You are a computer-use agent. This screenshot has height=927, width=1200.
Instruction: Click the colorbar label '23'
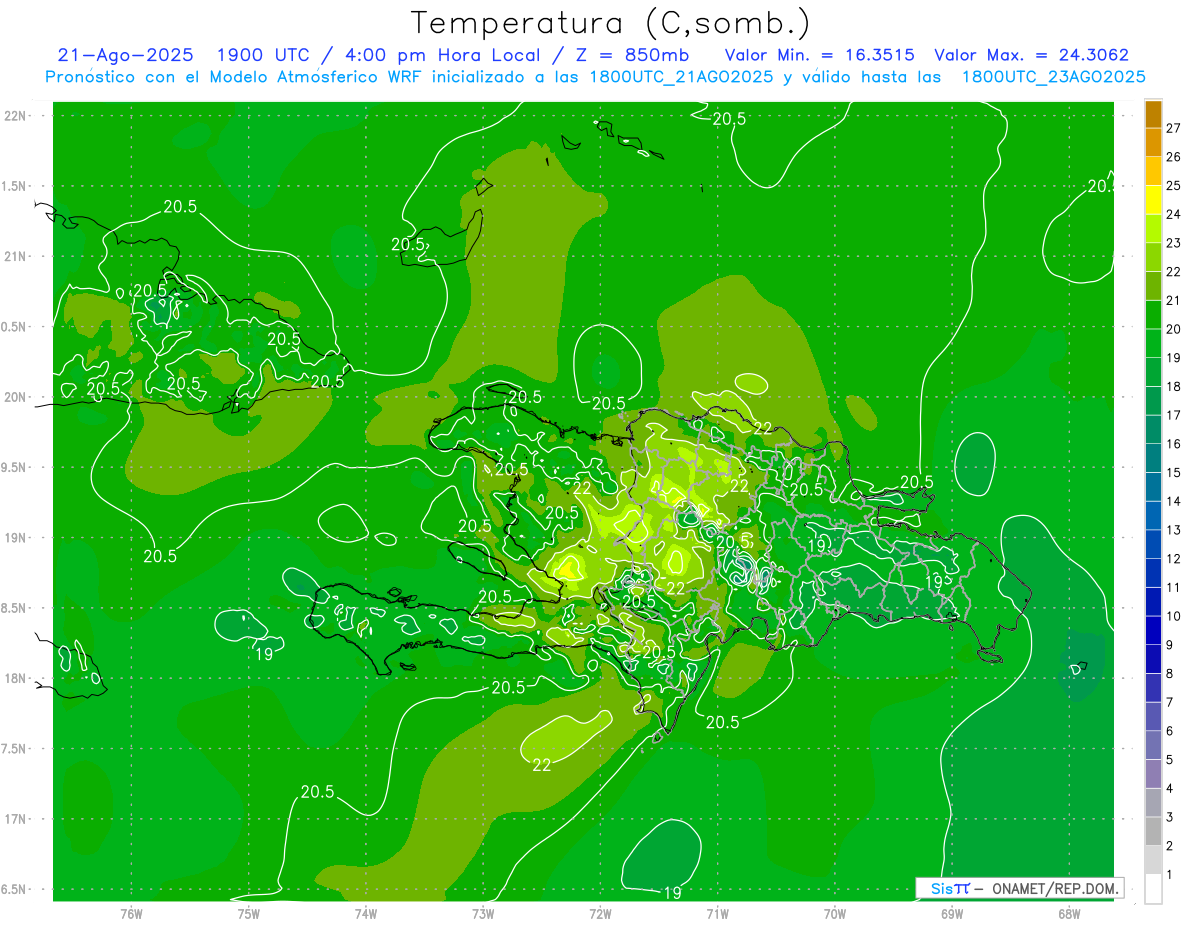tap(1173, 243)
